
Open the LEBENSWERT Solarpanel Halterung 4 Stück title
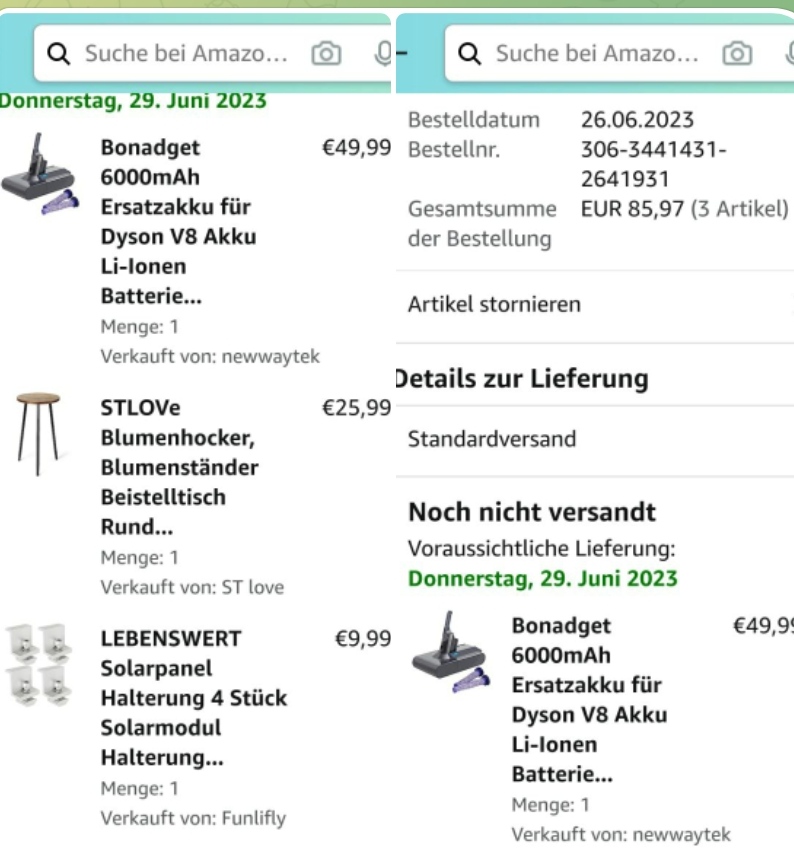[193, 698]
